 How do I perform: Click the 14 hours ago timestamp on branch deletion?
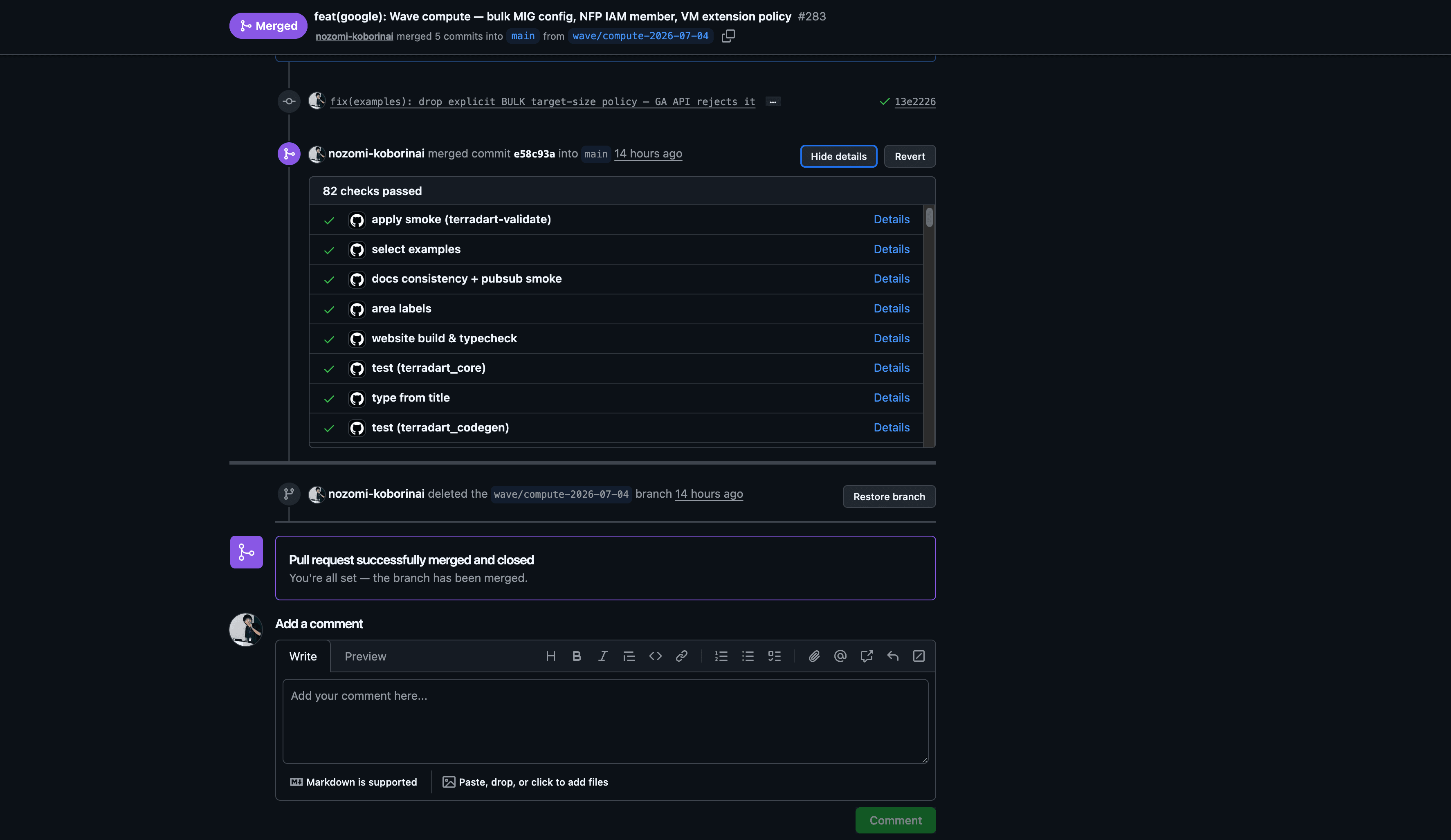click(709, 494)
